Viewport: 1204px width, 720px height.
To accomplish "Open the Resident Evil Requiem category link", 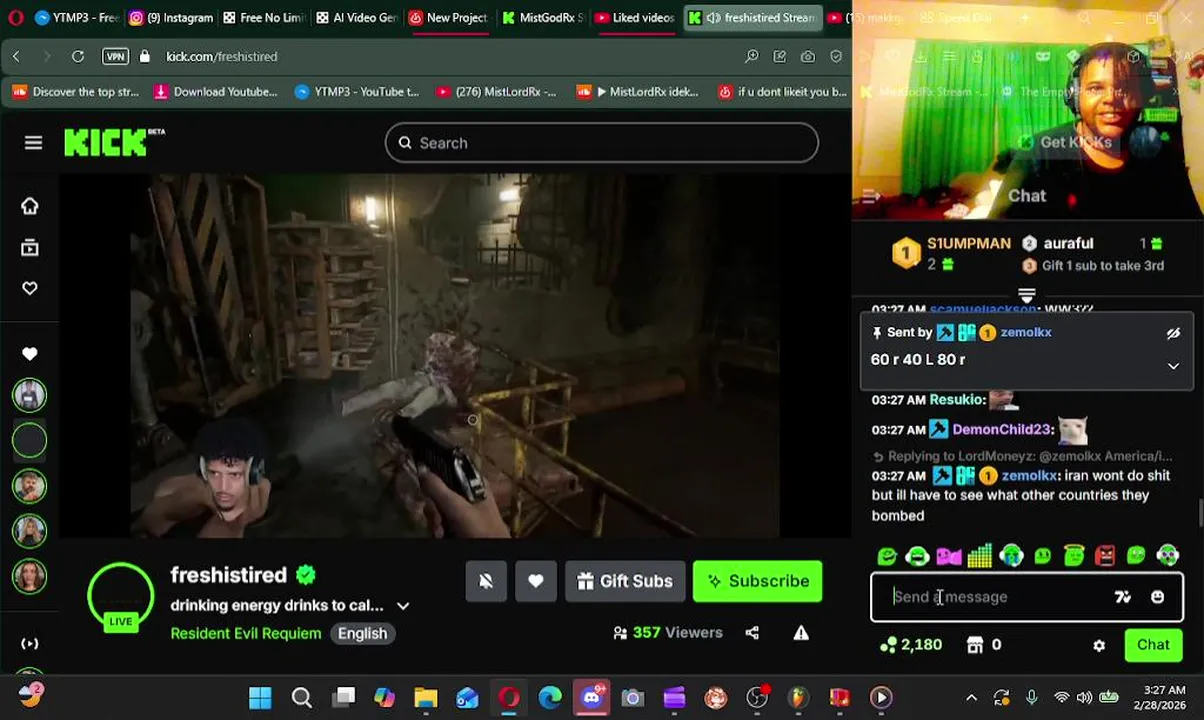I will click(x=246, y=633).
